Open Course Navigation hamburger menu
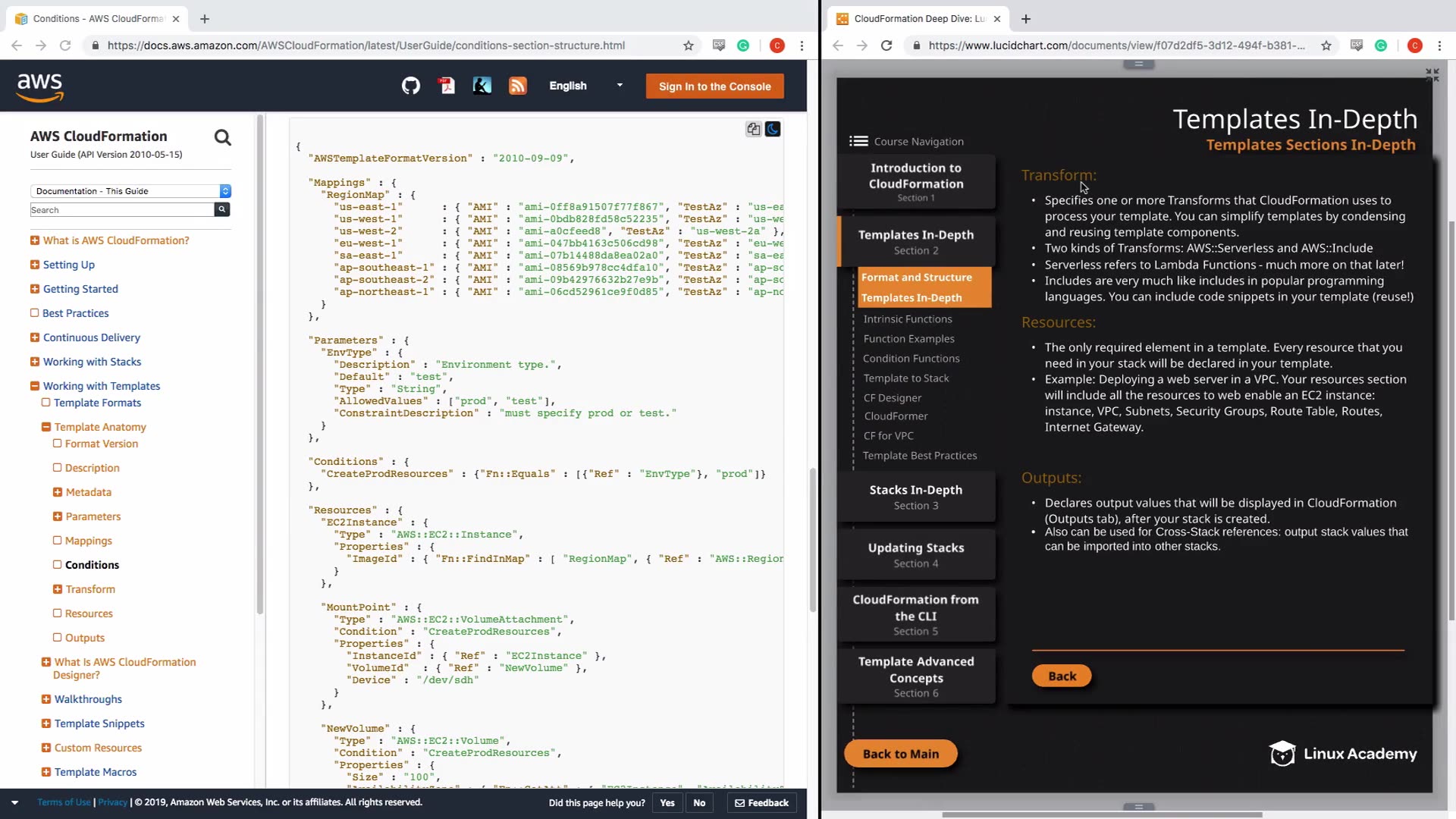1456x819 pixels. coord(858,141)
